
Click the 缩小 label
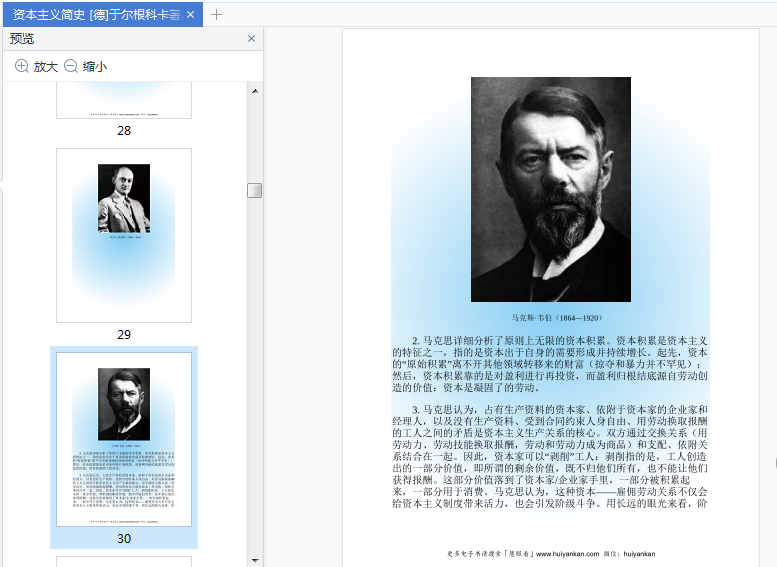click(95, 66)
